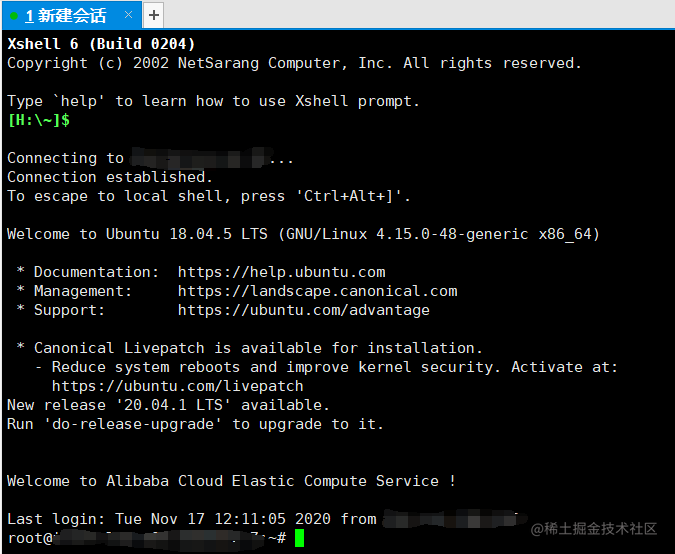Screen dimensions: 675x554
Task: Click the green terminal cursor block
Action: pos(299,538)
